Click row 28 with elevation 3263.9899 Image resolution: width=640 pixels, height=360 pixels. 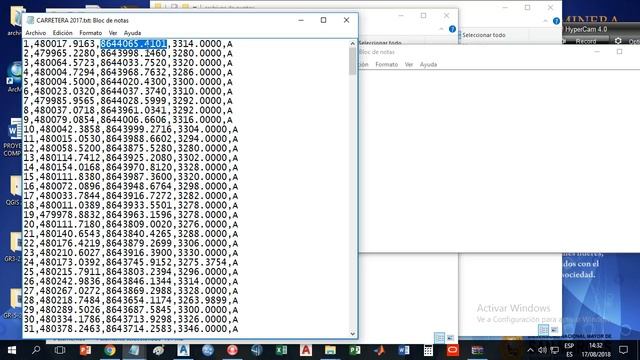(131, 300)
